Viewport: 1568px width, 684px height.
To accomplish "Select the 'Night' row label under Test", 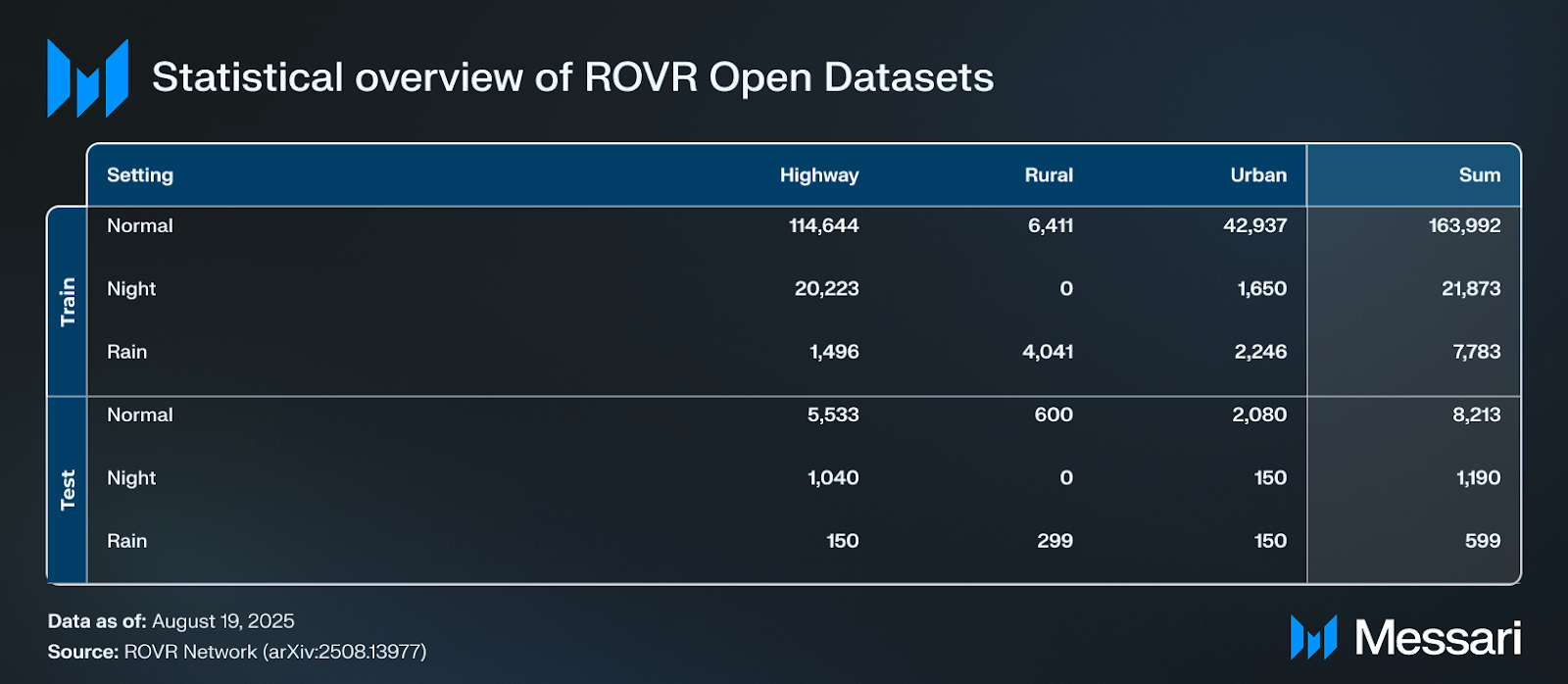I will [x=131, y=478].
